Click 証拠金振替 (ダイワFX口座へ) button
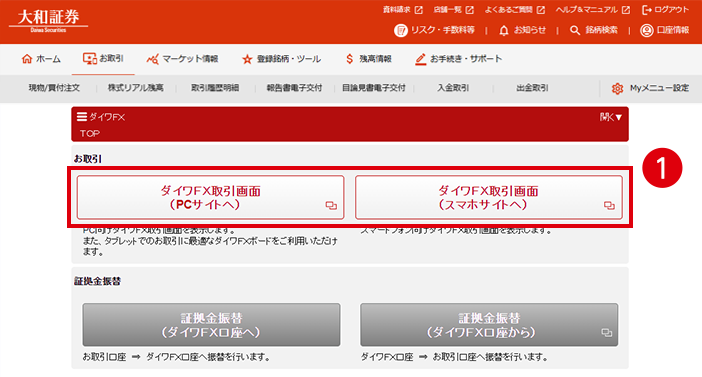This screenshot has height=377, width=702. [x=211, y=325]
